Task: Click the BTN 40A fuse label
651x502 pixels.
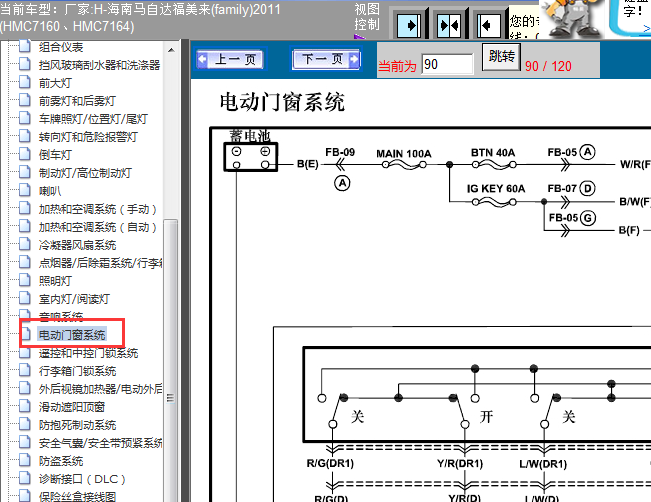Action: tap(493, 153)
